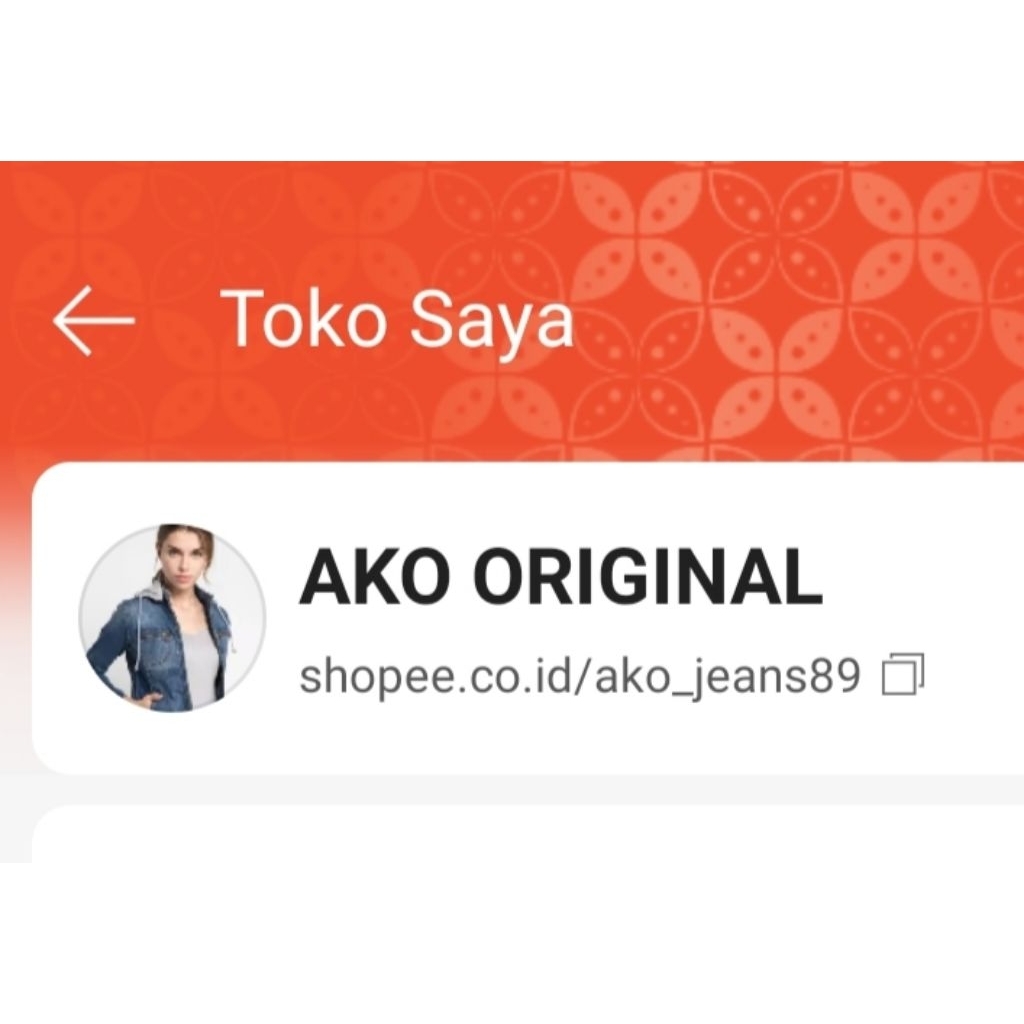Click the orange batik pattern header banner
Screen dimensions: 1024x1024
point(512,311)
